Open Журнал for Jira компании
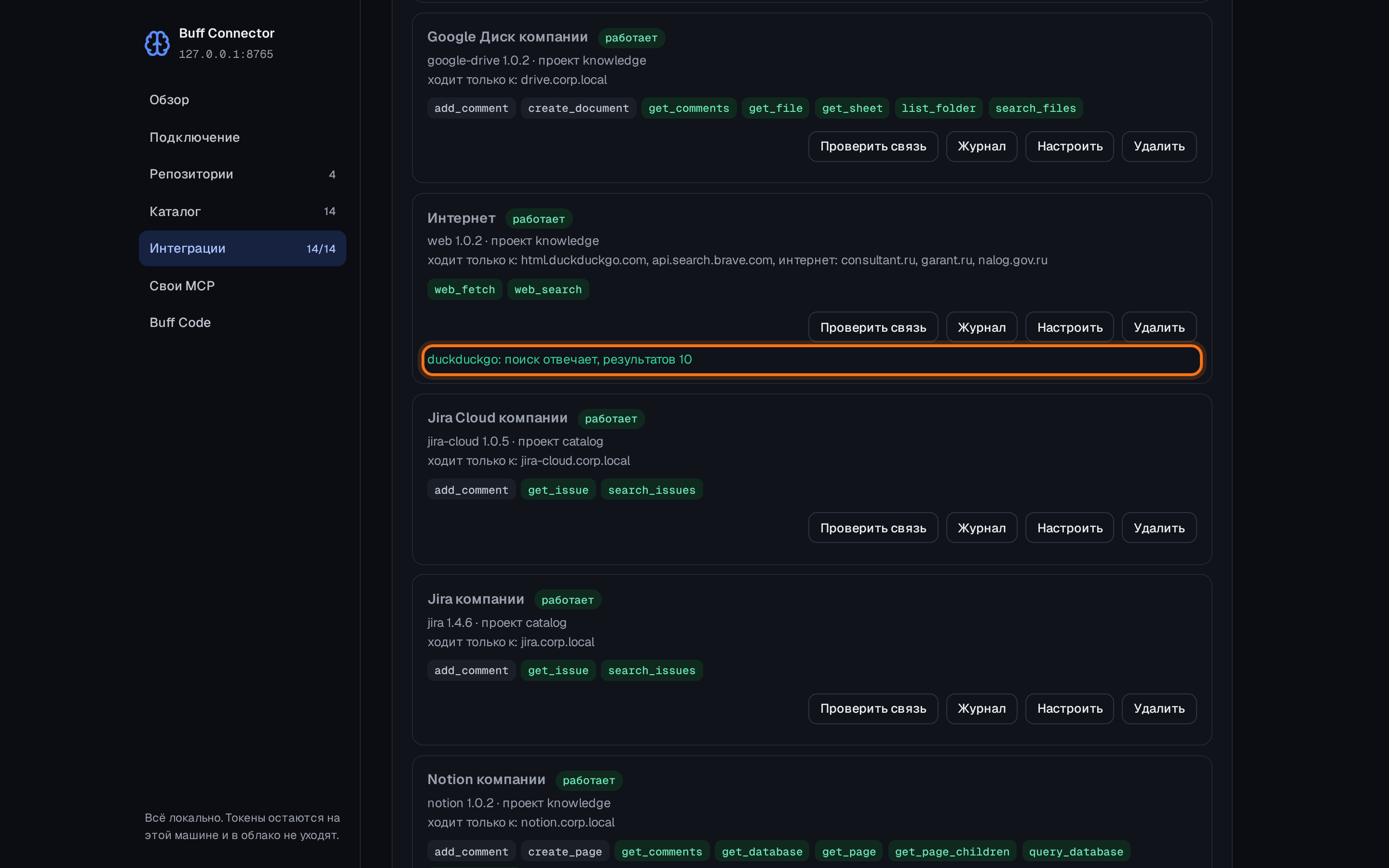The height and width of the screenshot is (868, 1389). point(981,708)
